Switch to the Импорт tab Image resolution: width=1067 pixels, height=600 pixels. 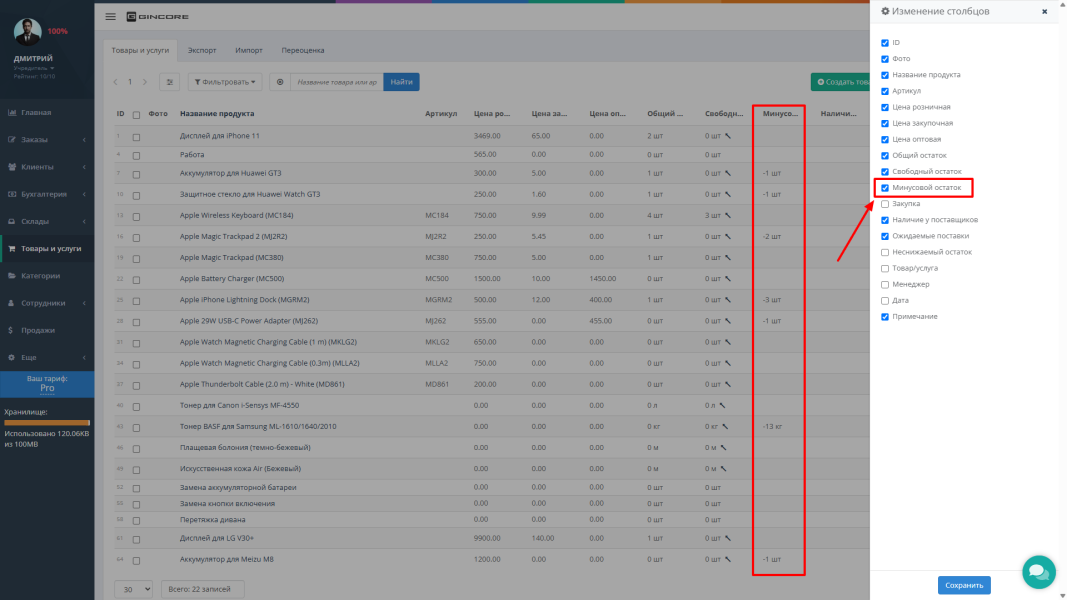[x=249, y=50]
